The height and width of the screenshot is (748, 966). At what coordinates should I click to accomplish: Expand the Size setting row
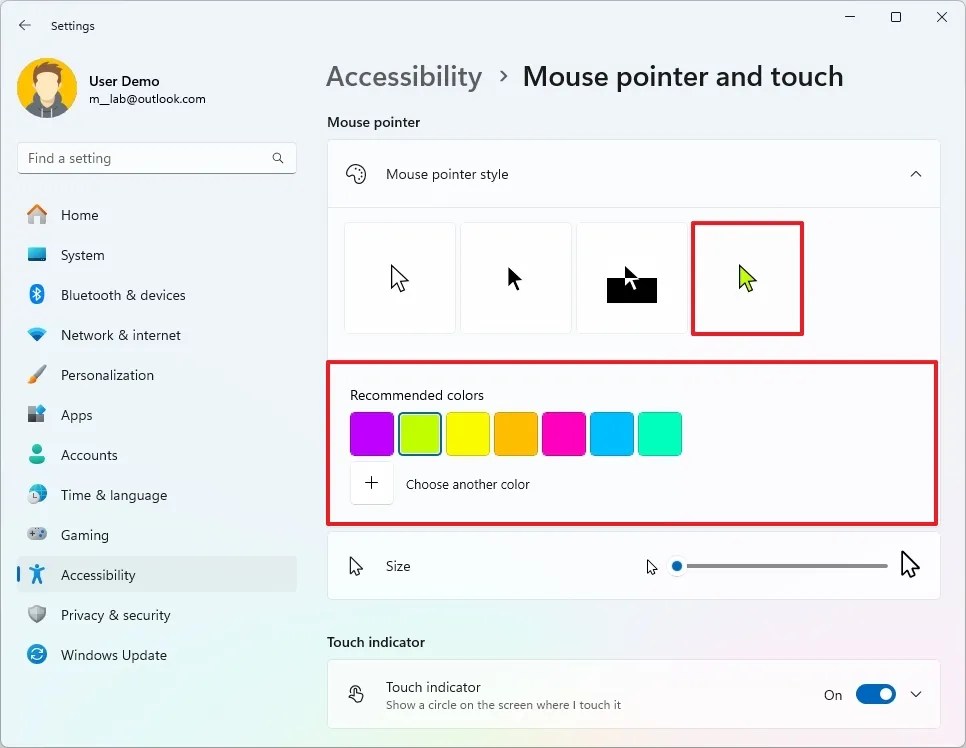pos(632,566)
